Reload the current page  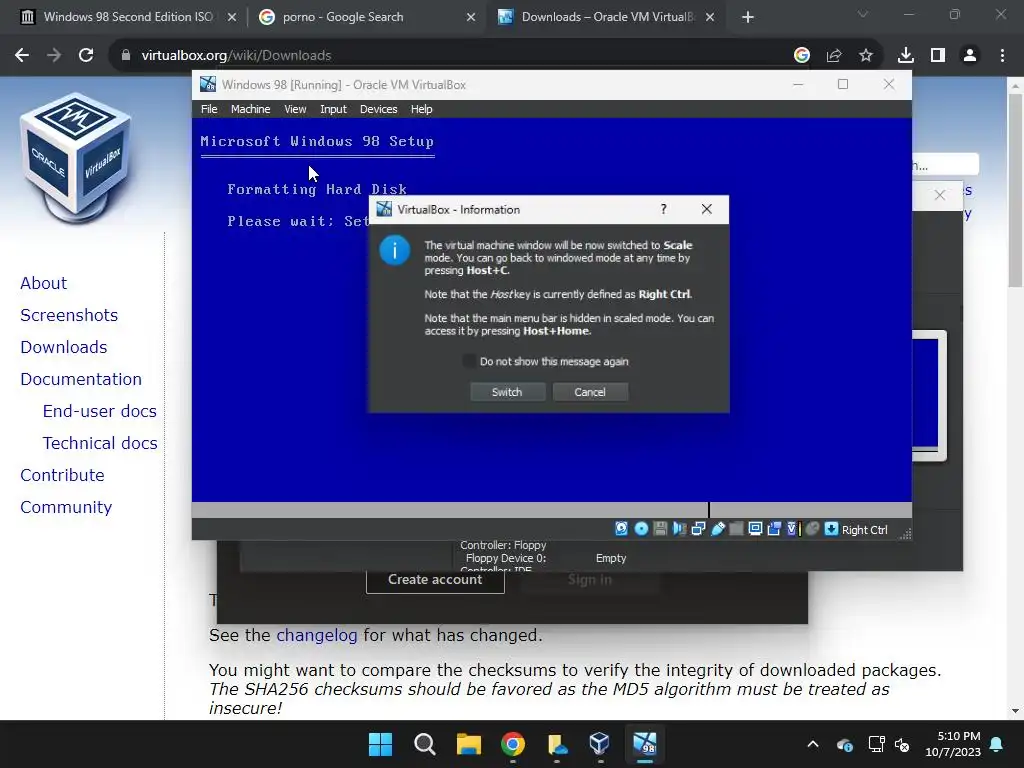86,56
